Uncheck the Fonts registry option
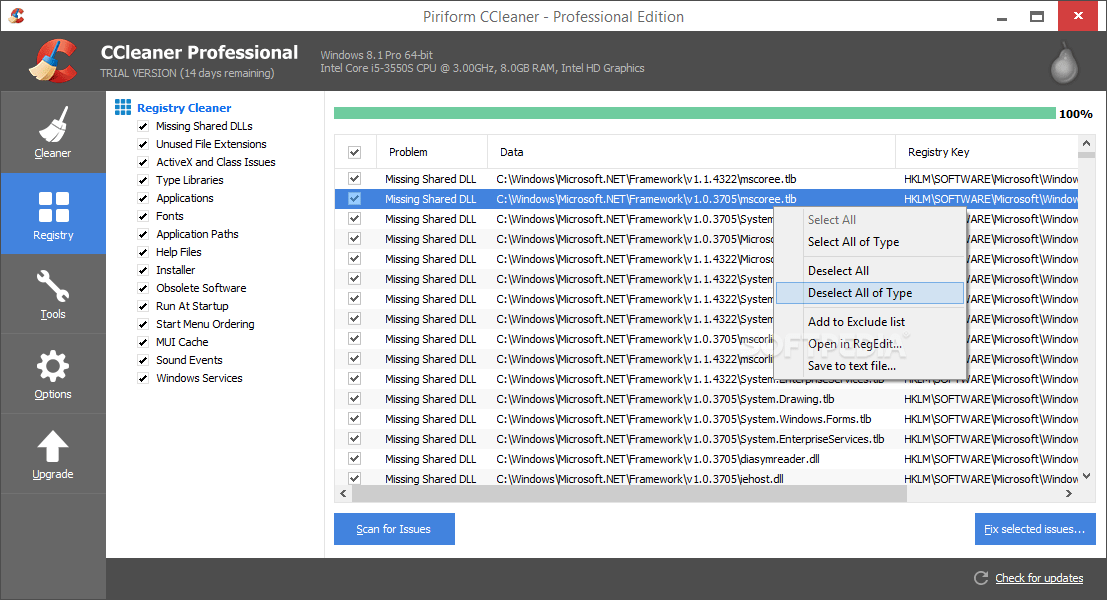 [x=142, y=215]
